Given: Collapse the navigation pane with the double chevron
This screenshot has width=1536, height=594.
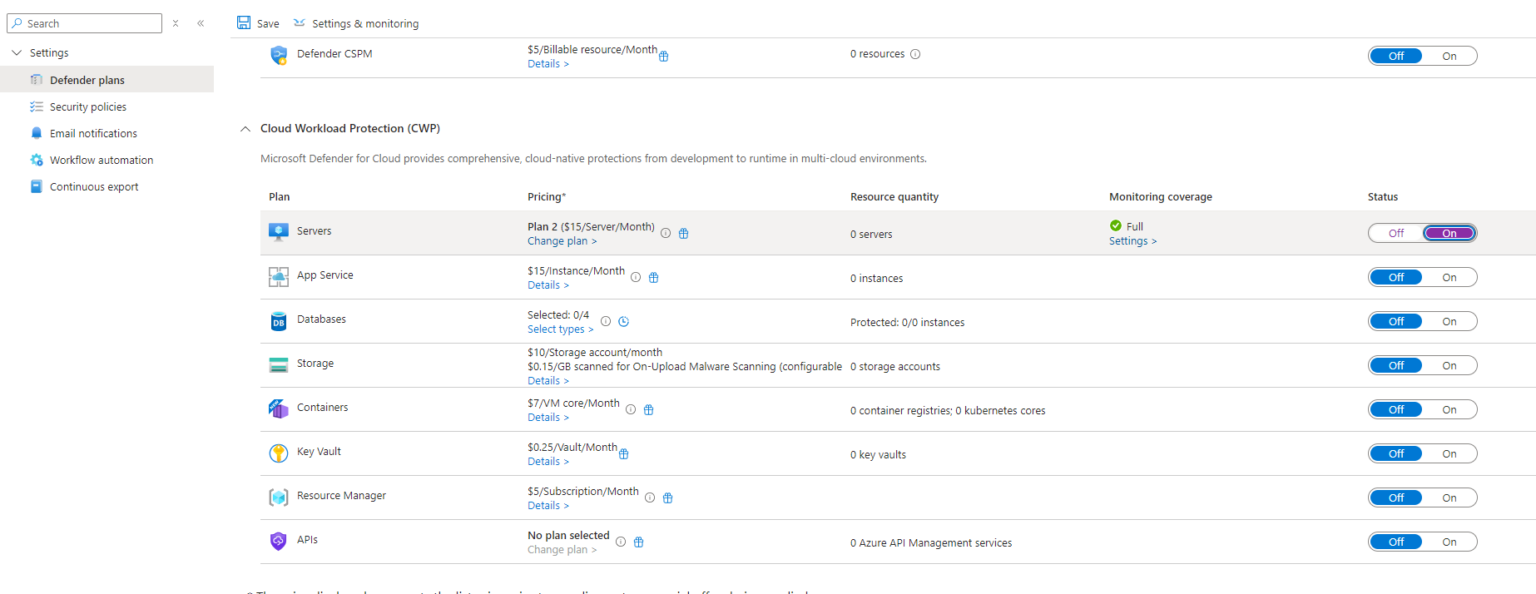Looking at the screenshot, I should click(x=200, y=22).
